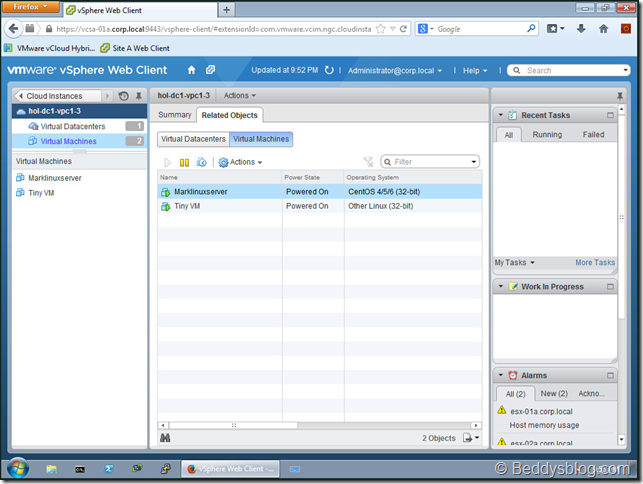Suspend VM pause icon in toolbar
Screen dimensions: 643x484
185,162
